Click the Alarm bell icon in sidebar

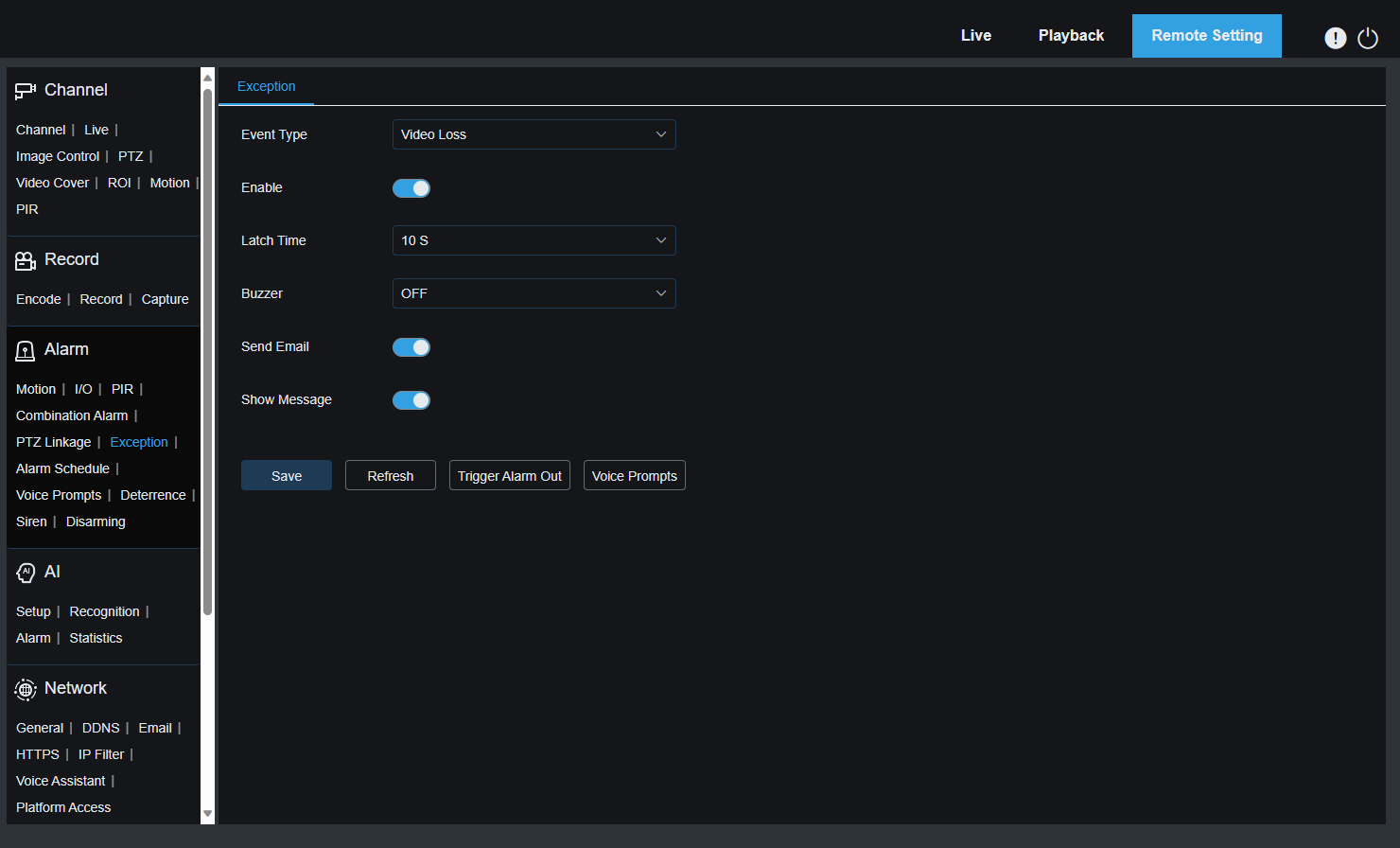click(25, 349)
